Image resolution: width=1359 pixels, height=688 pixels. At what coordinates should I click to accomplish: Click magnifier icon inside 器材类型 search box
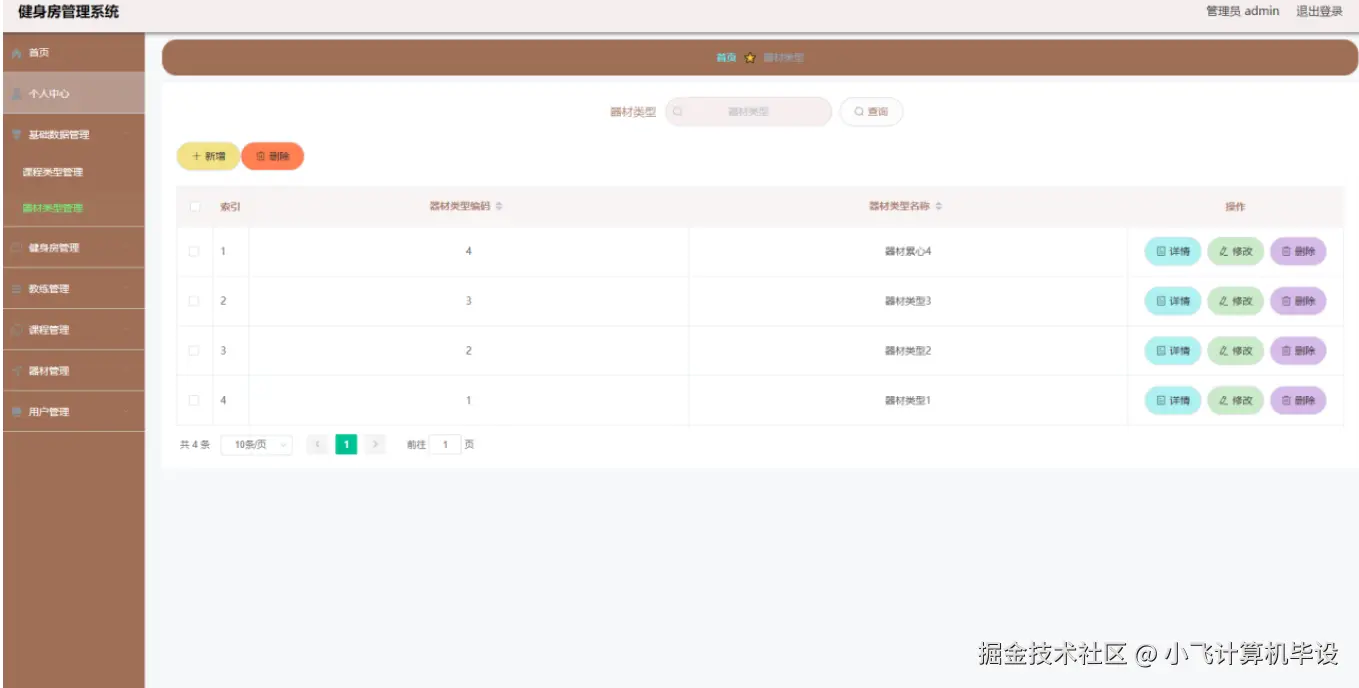[677, 112]
